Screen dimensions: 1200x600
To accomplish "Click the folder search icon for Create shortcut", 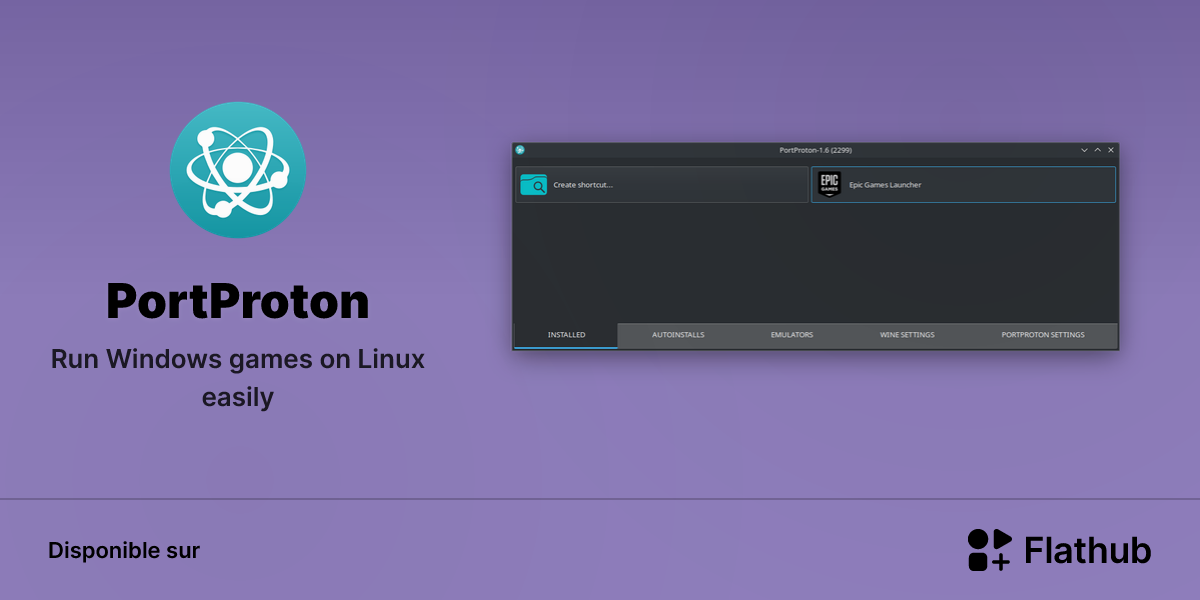I will point(534,185).
